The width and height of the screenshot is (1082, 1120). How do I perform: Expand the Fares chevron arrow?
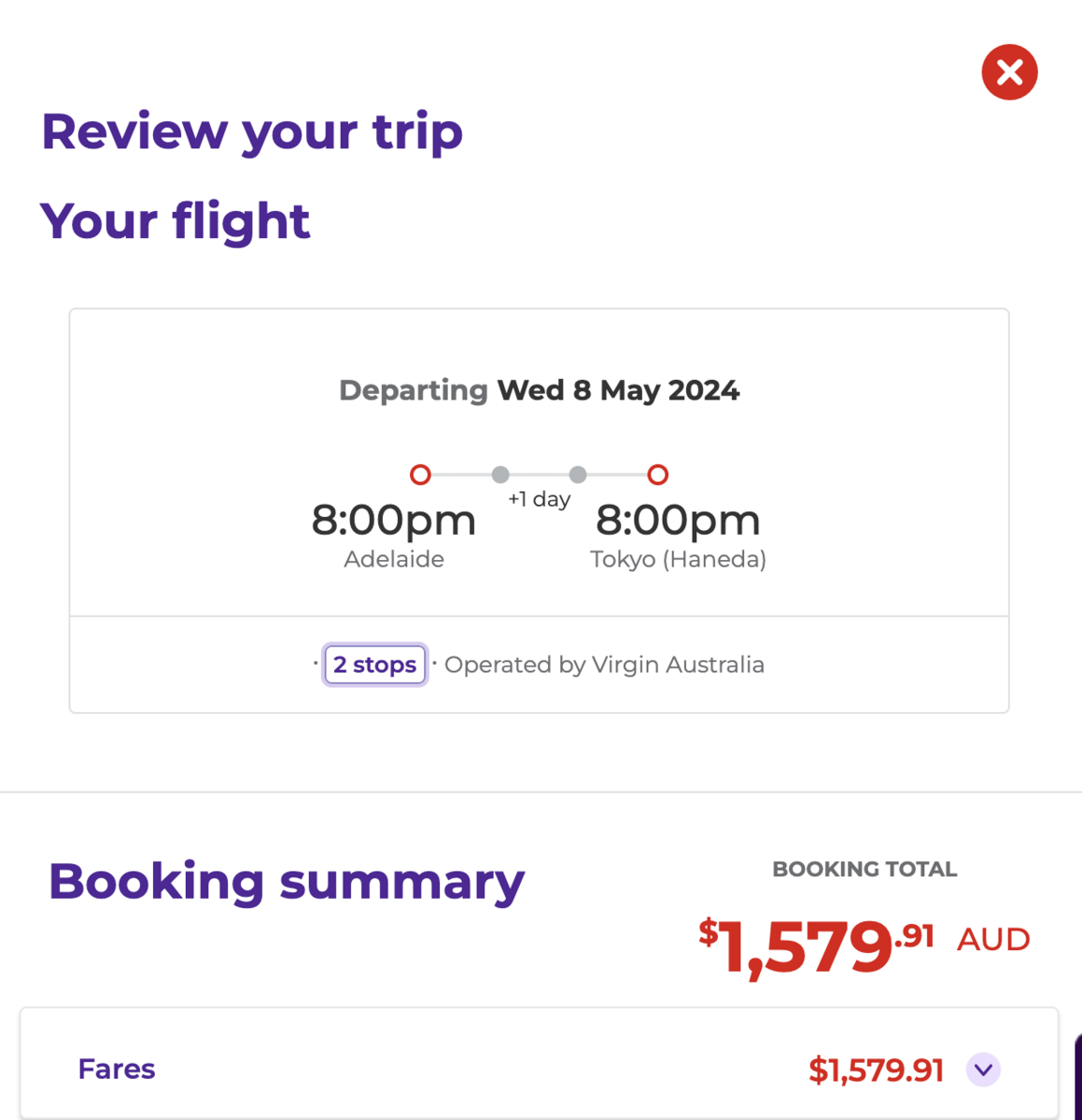pos(983,1070)
